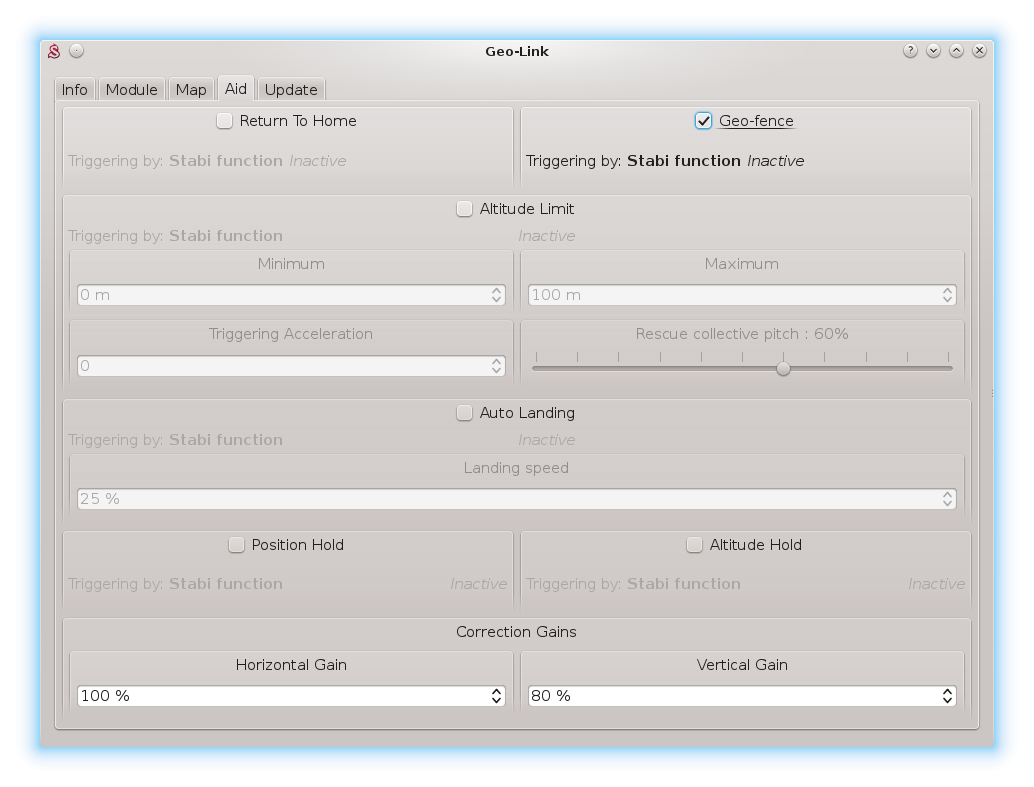This screenshot has height=787, width=1034.
Task: Open the window menu via the app logo
Action: point(55,51)
